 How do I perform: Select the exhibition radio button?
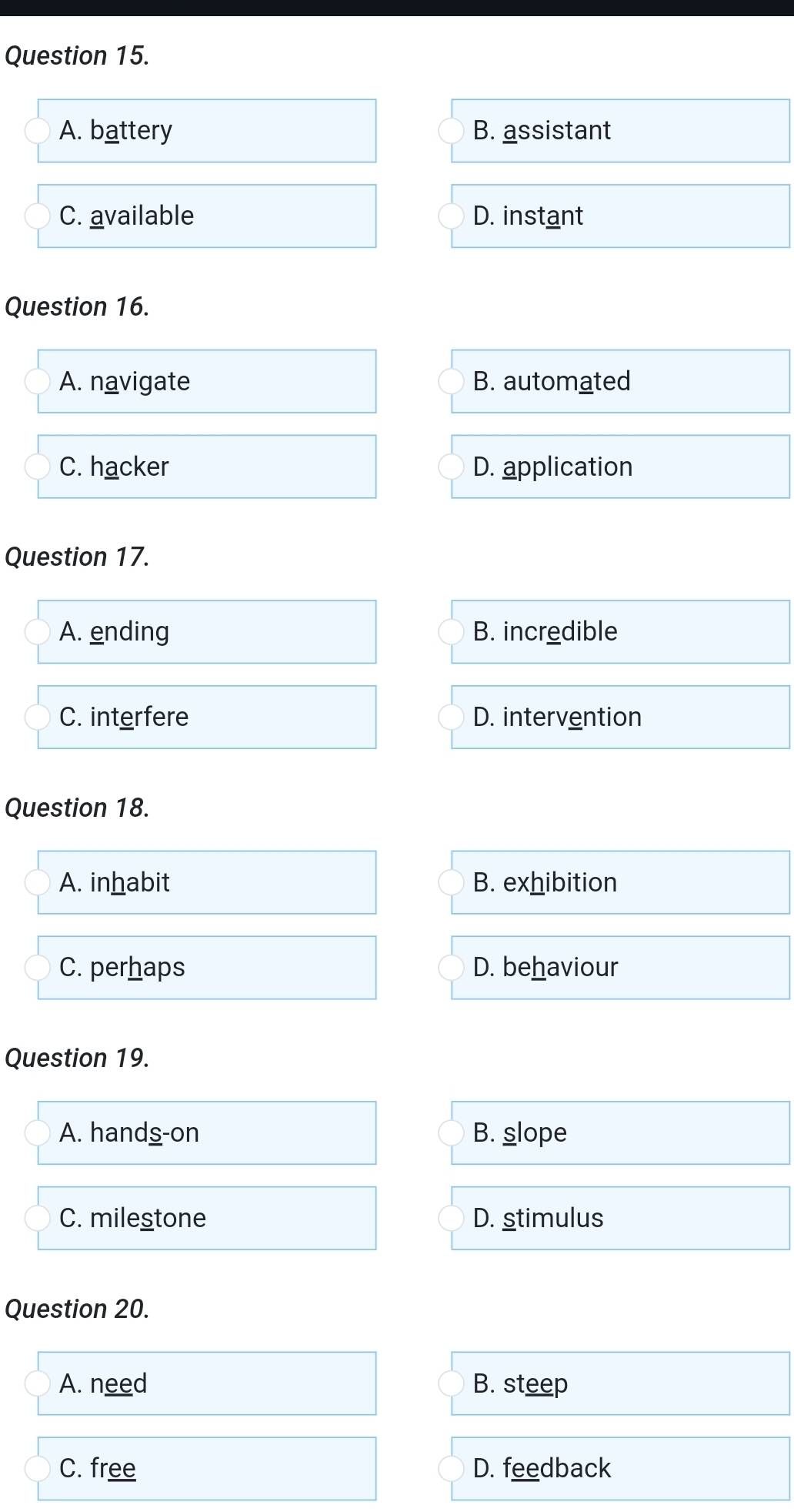[x=450, y=882]
